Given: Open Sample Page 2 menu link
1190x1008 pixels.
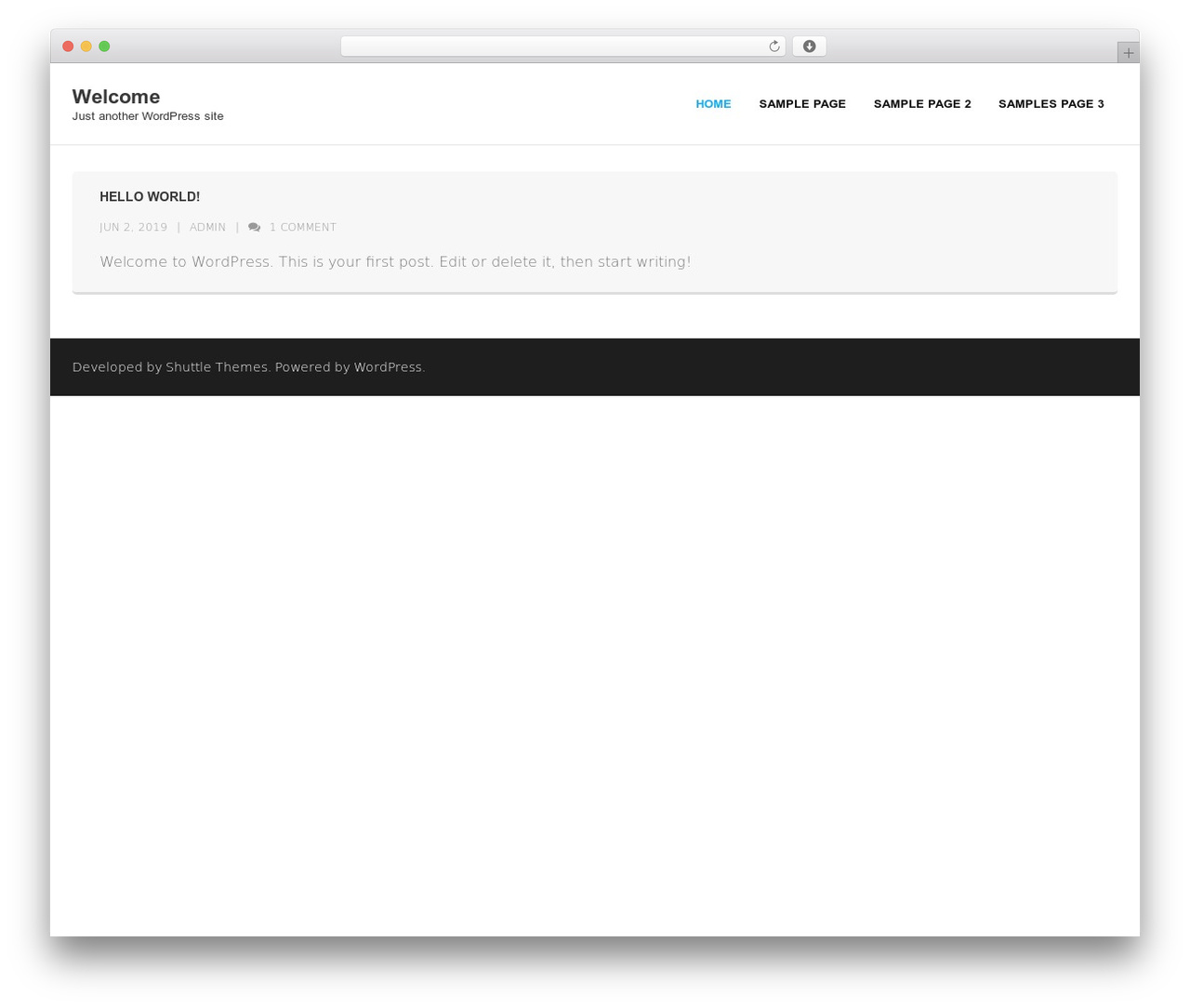Looking at the screenshot, I should click(x=922, y=104).
